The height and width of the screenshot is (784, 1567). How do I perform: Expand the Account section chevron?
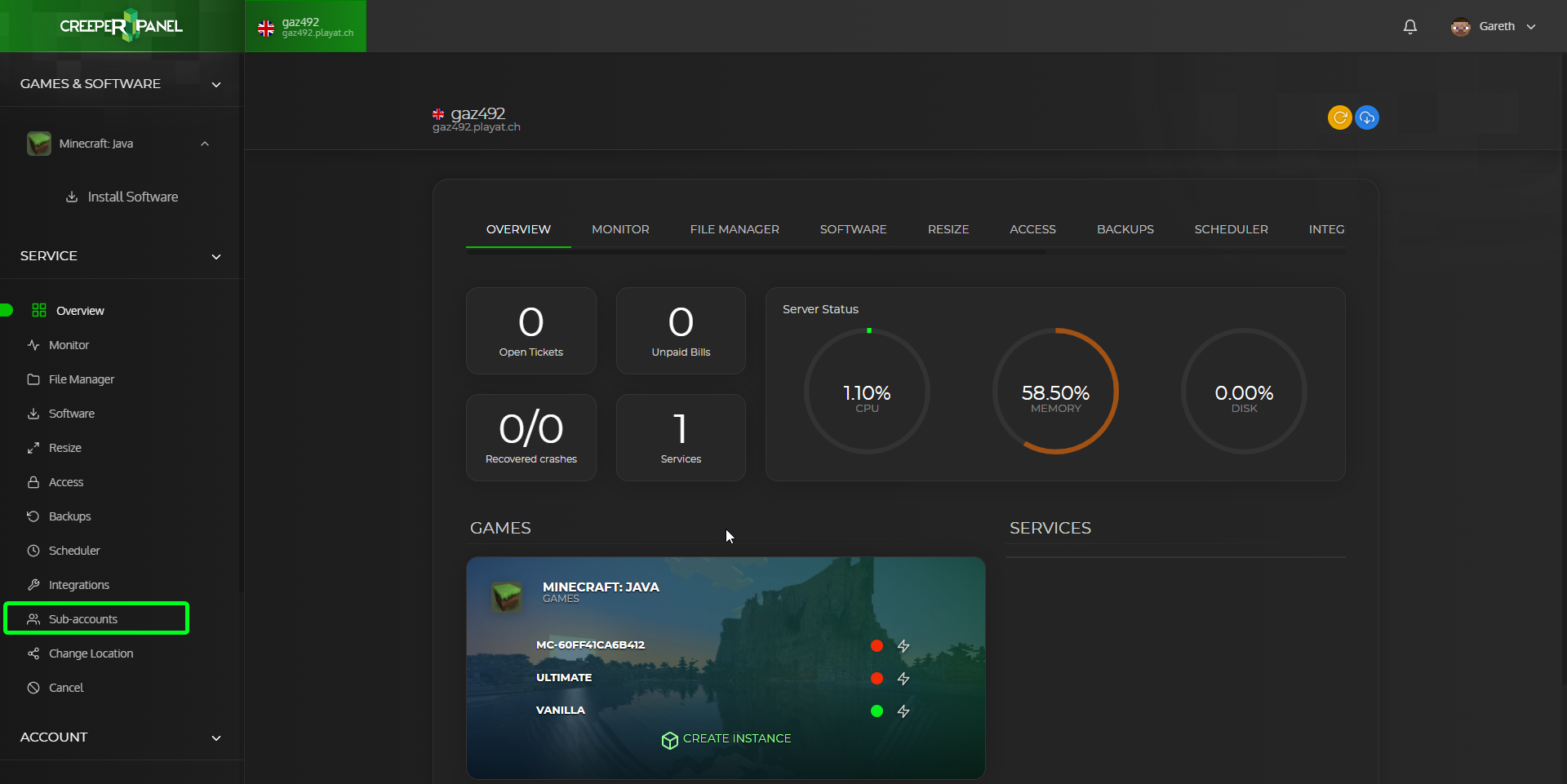pyautogui.click(x=216, y=737)
